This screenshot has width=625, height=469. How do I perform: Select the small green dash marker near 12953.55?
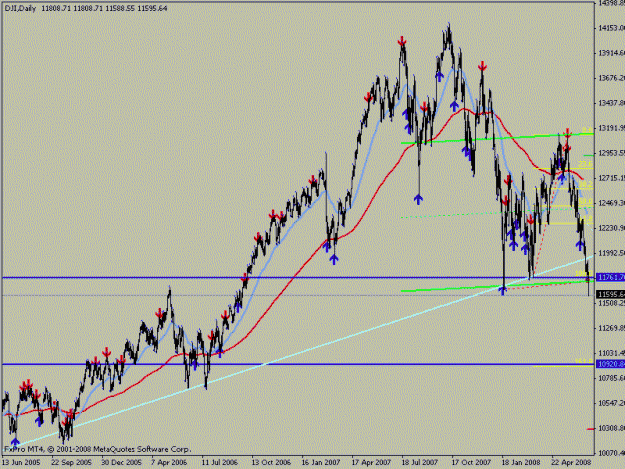click(x=589, y=155)
